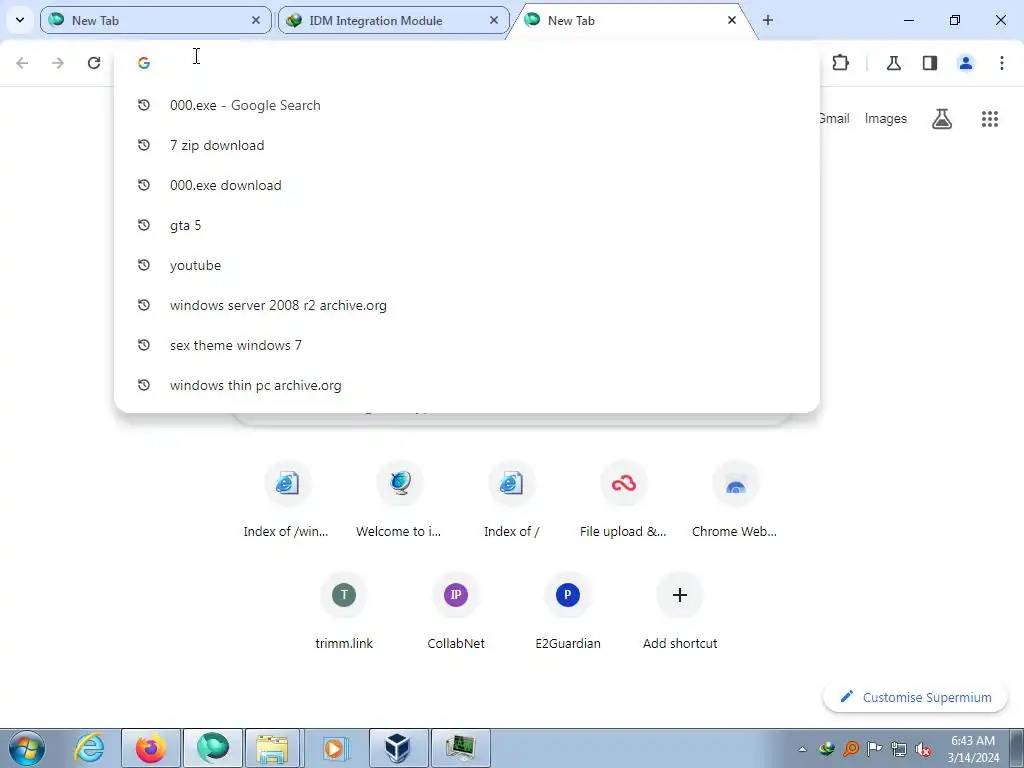Viewport: 1024px width, 768px height.
Task: Launch Internet Explorer from taskbar
Action: click(89, 748)
